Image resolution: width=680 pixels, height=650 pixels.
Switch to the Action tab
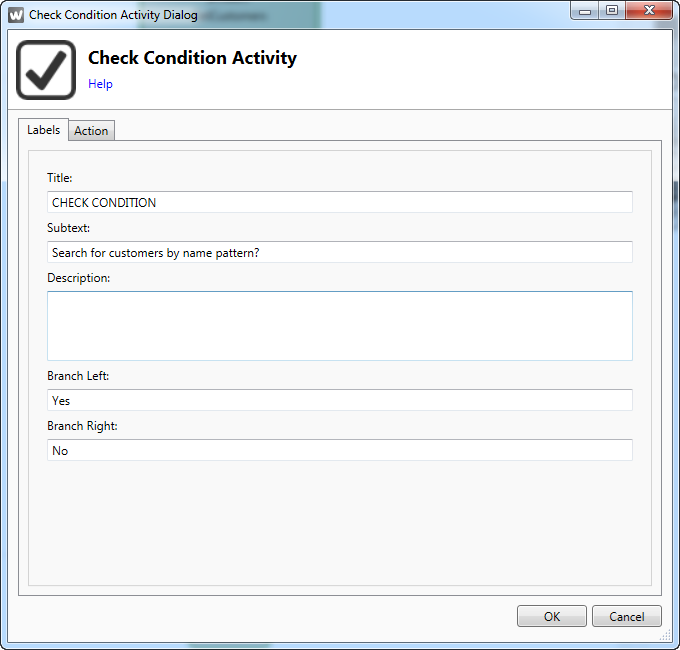91,131
